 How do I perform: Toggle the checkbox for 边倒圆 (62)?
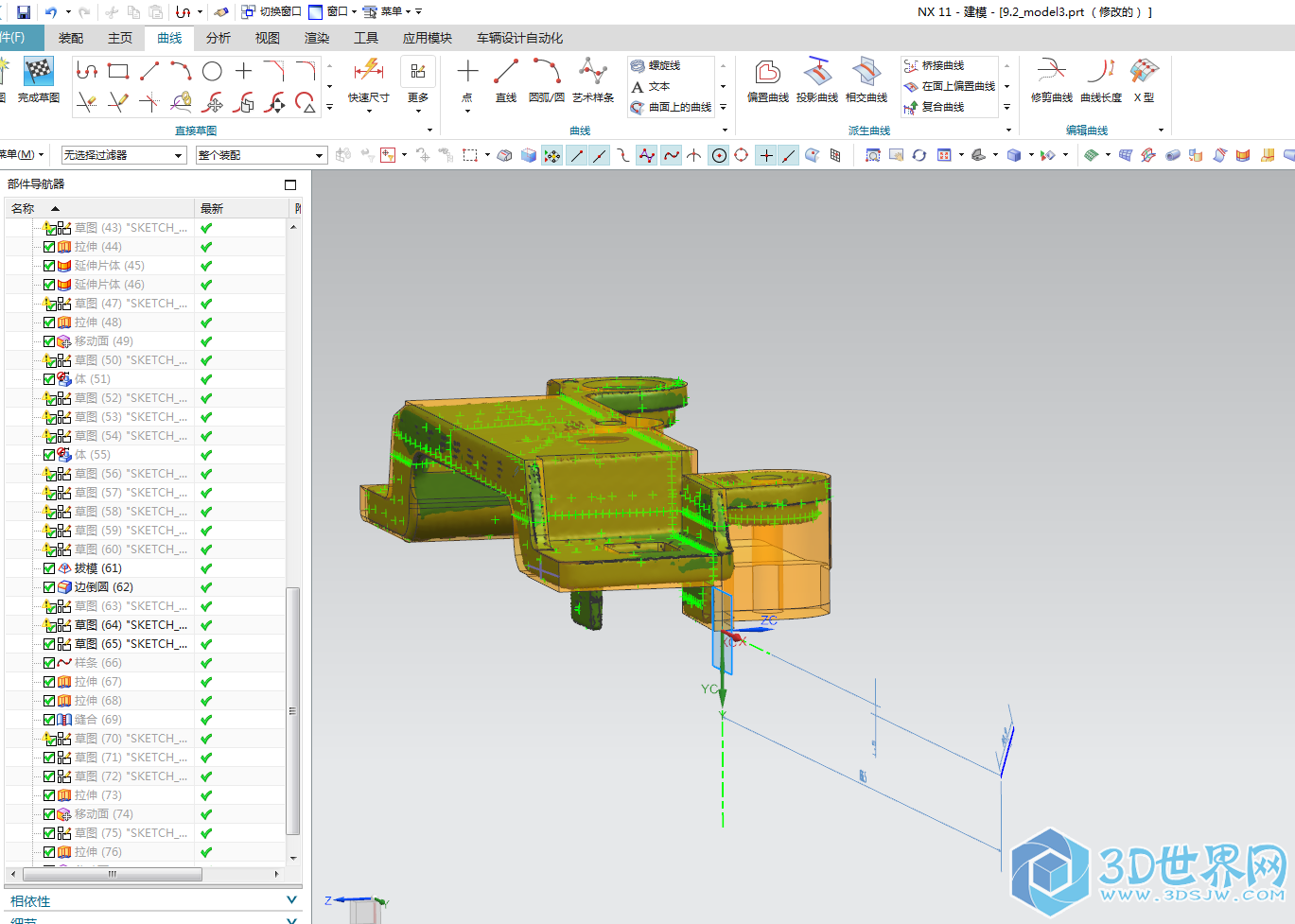49,587
